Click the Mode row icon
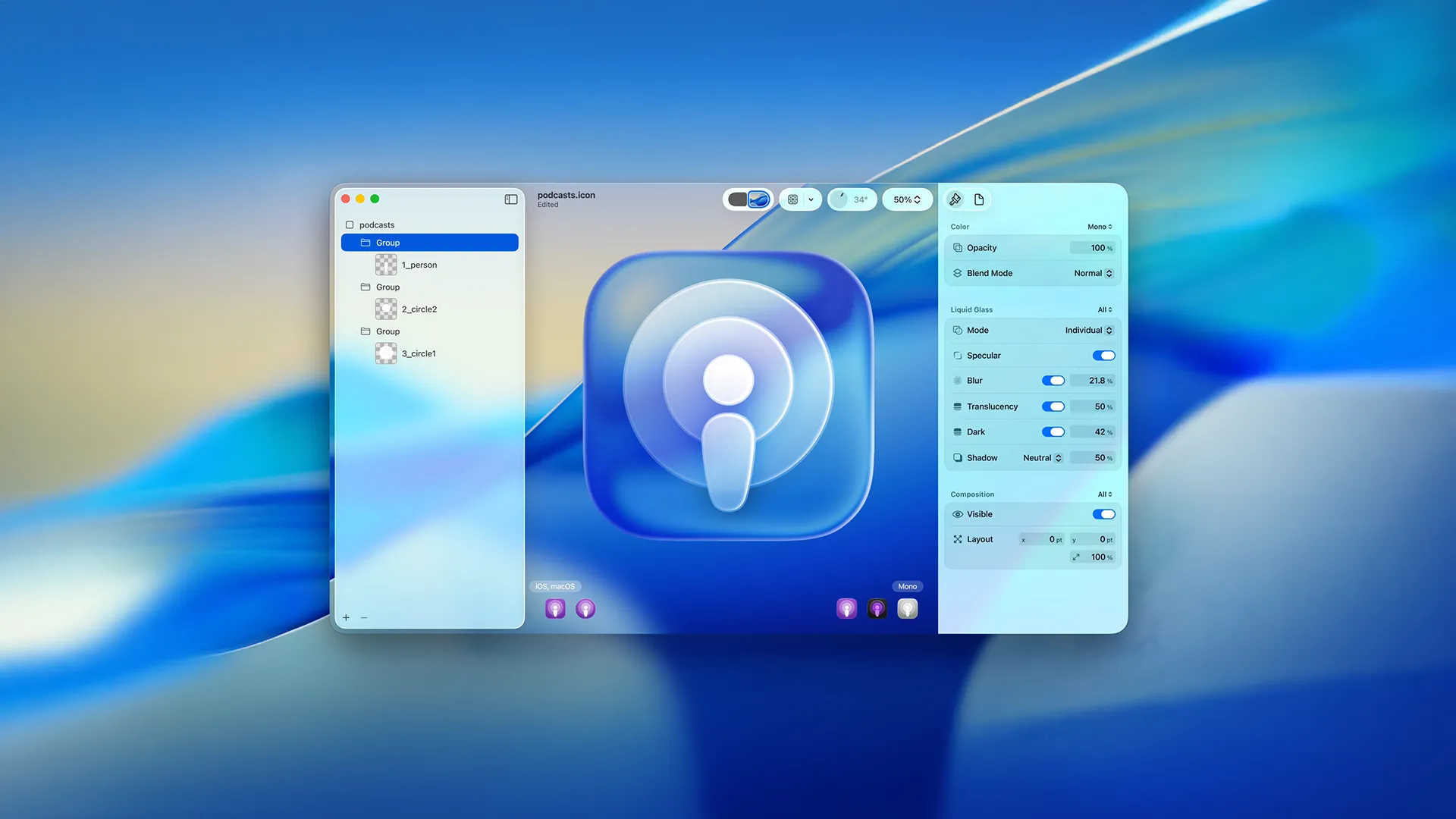 tap(958, 331)
